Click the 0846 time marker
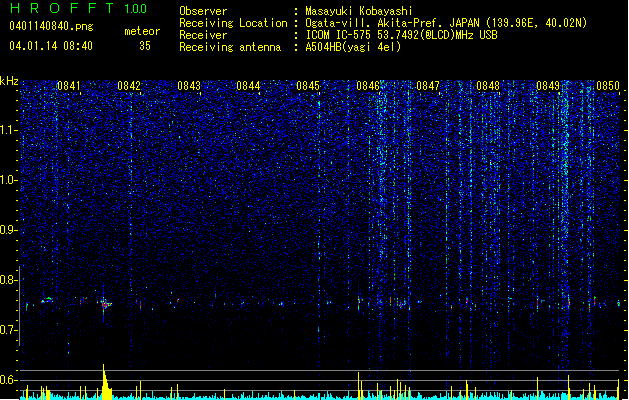This screenshot has height=400, width=629. click(368, 86)
